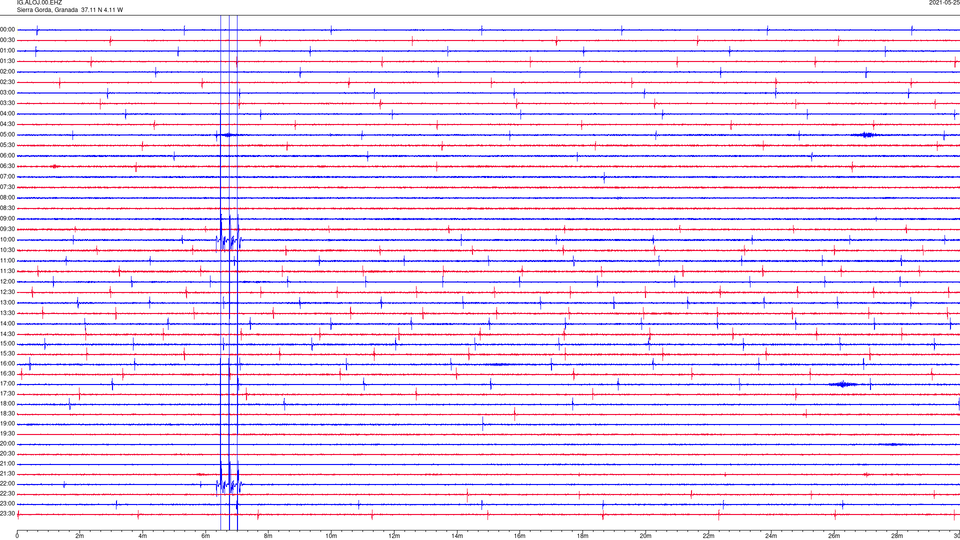960x540 pixels.
Task: Choose the 06:30 hour label
Action: point(8,166)
